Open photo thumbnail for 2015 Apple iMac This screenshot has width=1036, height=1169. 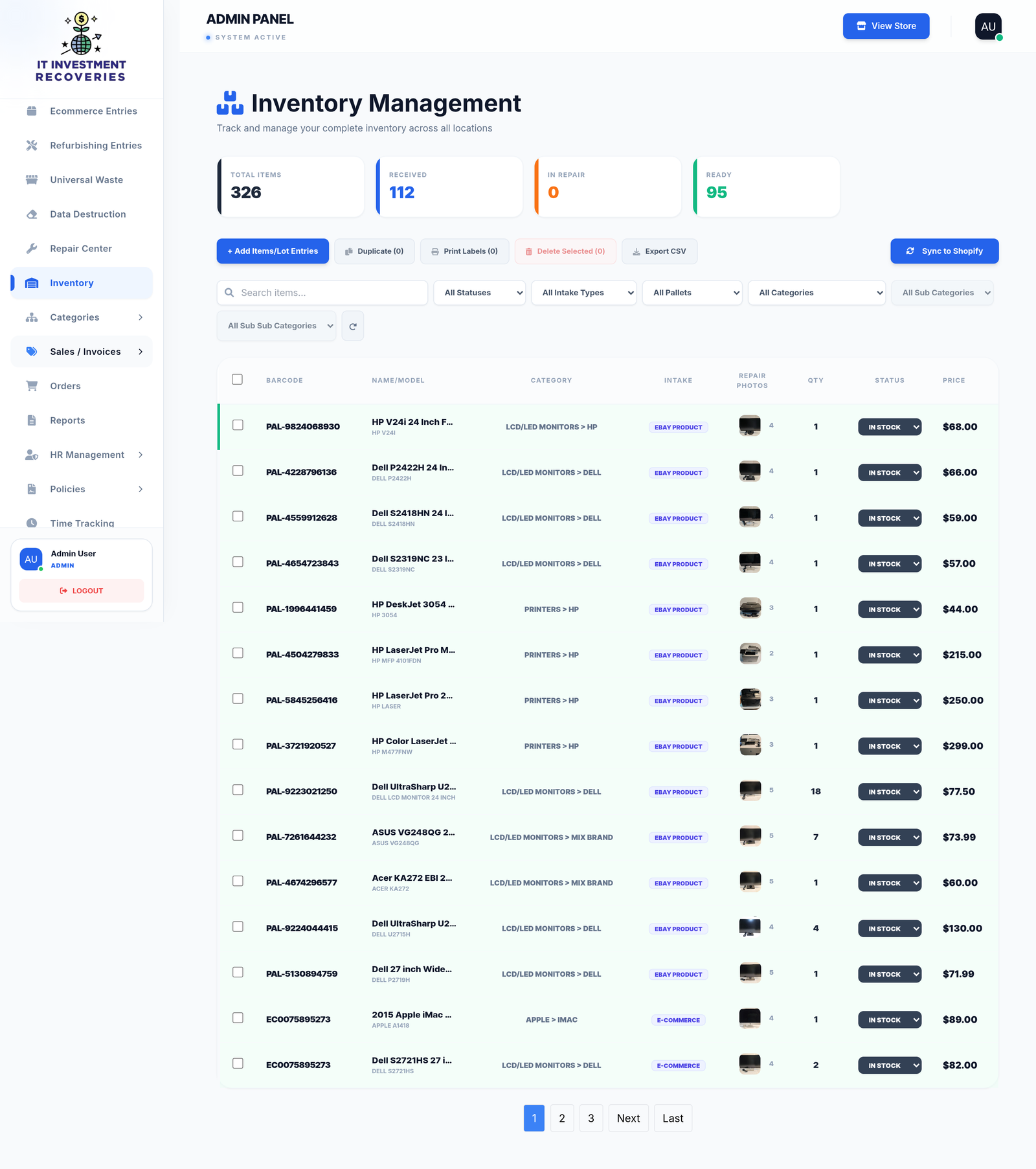coord(750,1018)
